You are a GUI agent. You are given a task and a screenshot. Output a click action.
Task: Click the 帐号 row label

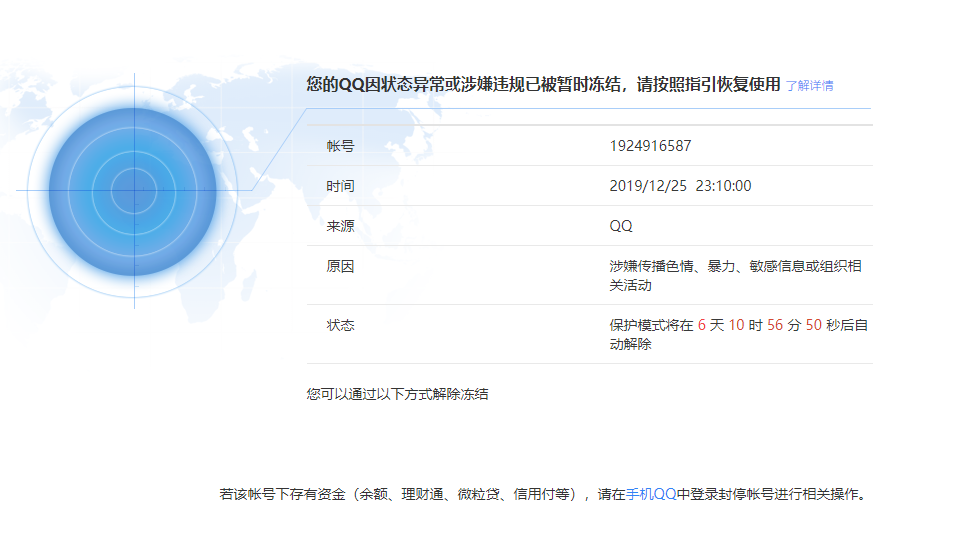340,146
